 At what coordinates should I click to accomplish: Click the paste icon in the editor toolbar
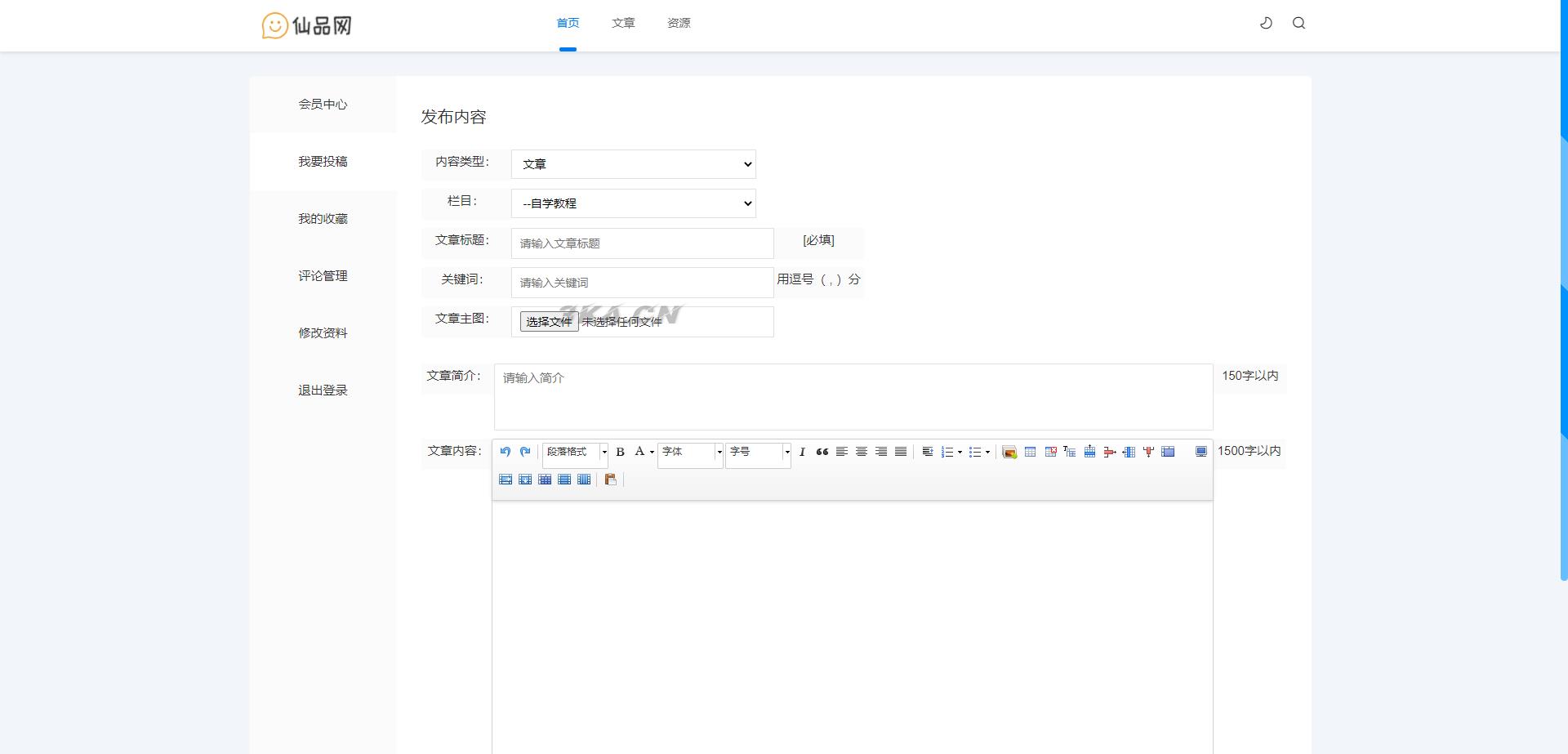pyautogui.click(x=610, y=480)
